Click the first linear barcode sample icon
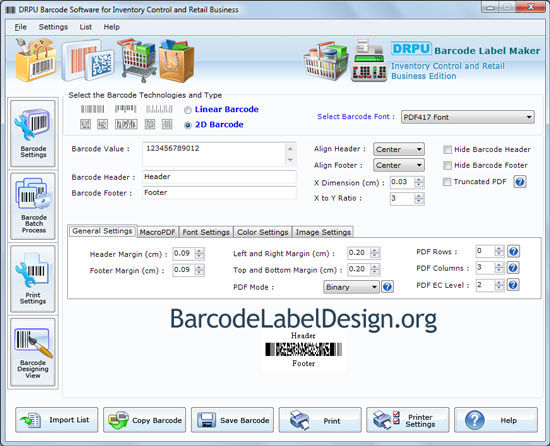Image resolution: width=550 pixels, height=446 pixels. tap(93, 109)
